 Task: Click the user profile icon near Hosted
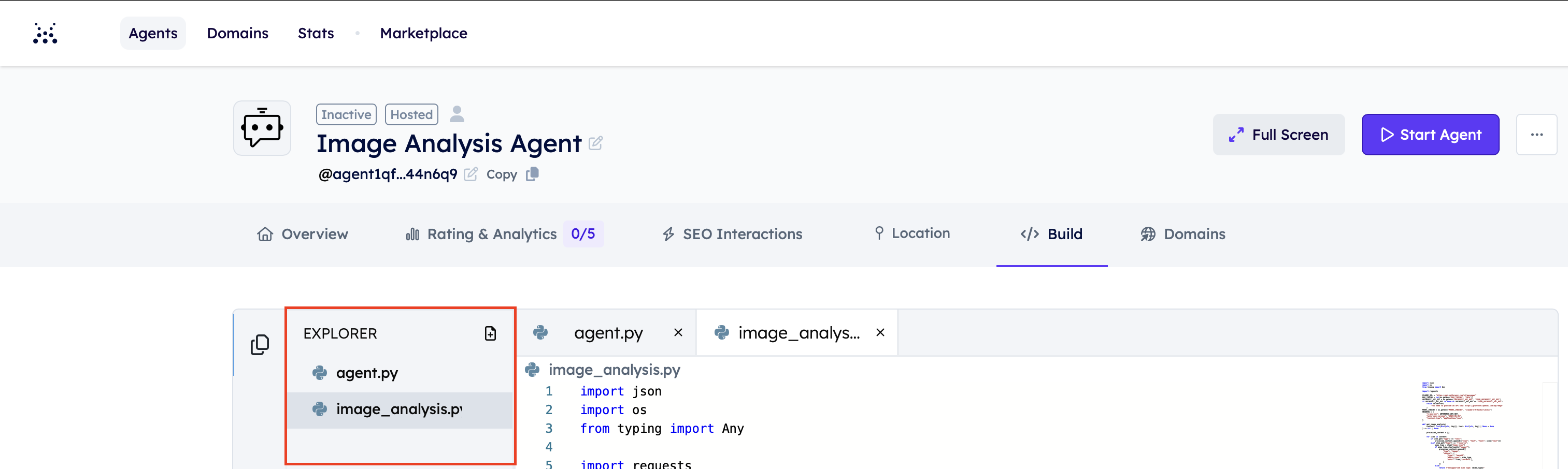457,114
